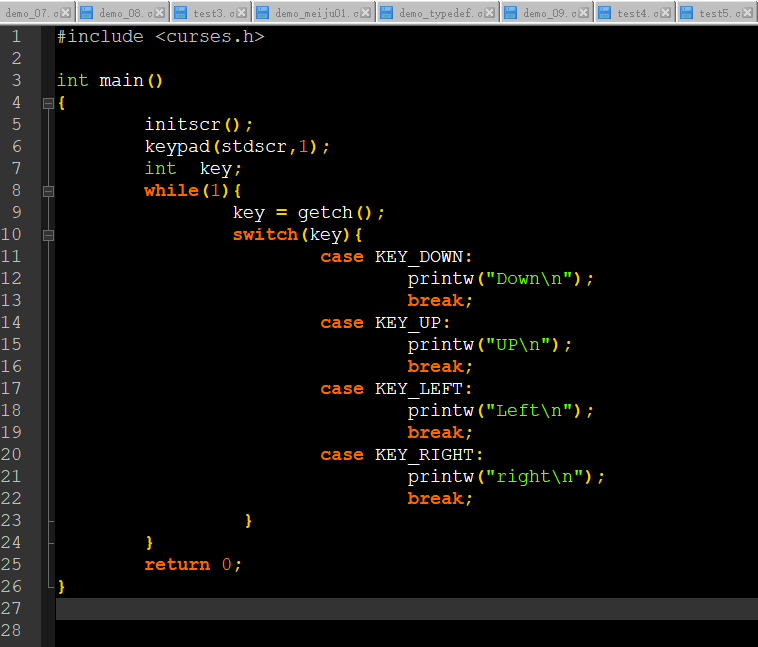The width and height of the screenshot is (758, 647).
Task: Click the "switch" keyword on line 10
Action: point(265,235)
